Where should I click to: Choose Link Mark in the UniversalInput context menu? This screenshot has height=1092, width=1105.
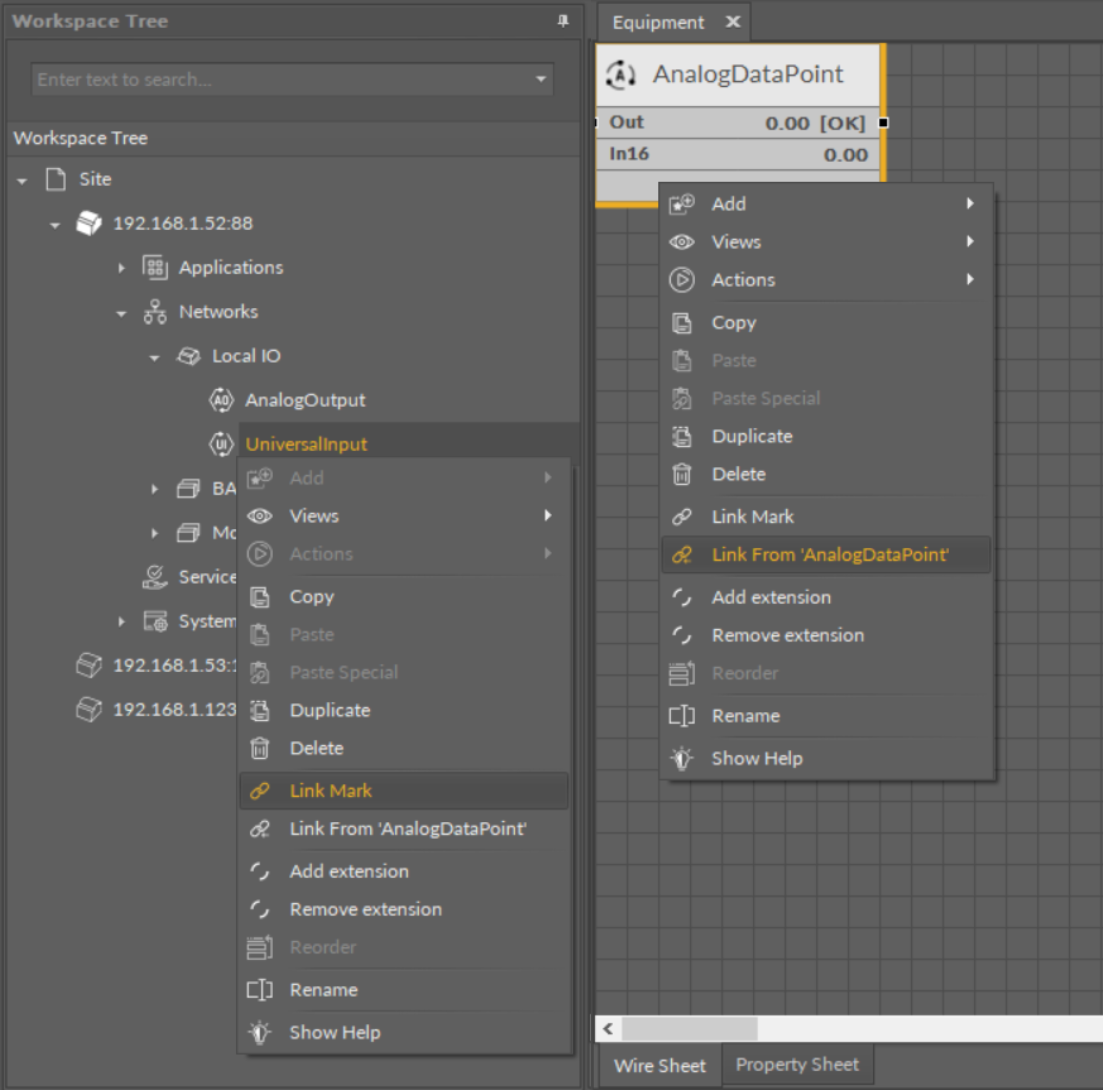point(331,791)
